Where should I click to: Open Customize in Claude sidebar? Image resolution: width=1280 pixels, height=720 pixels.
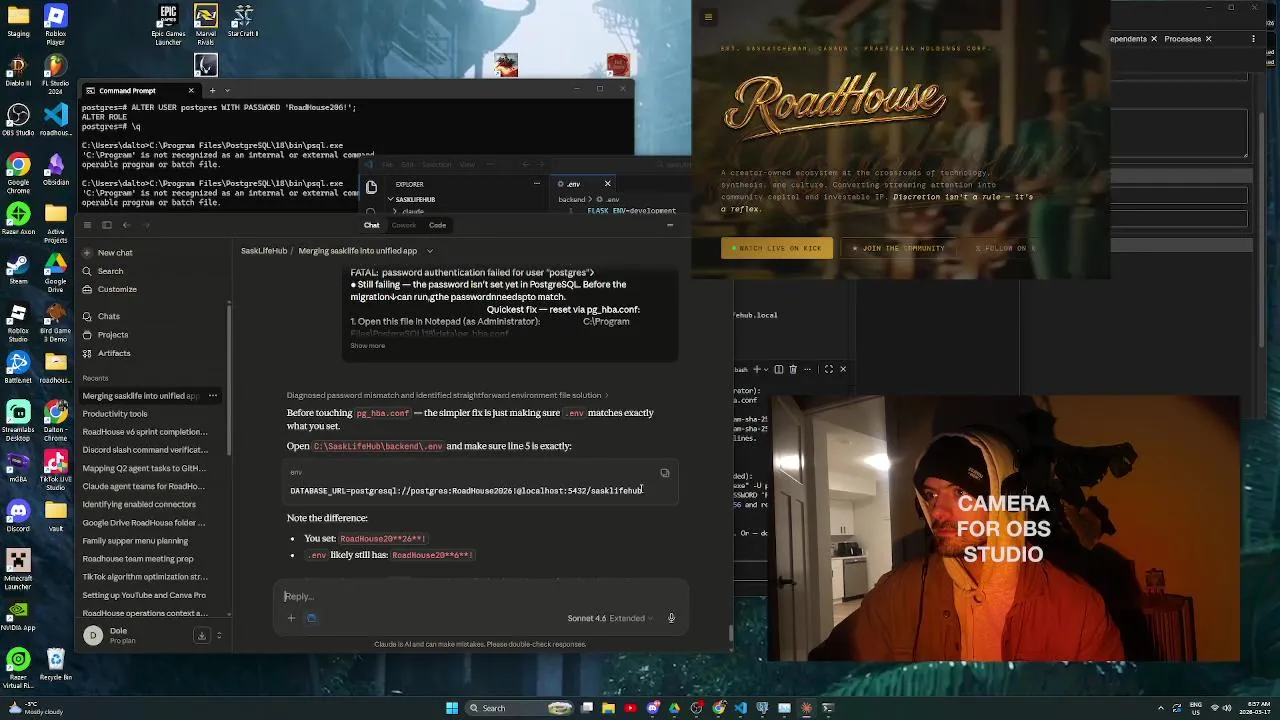pos(110,289)
